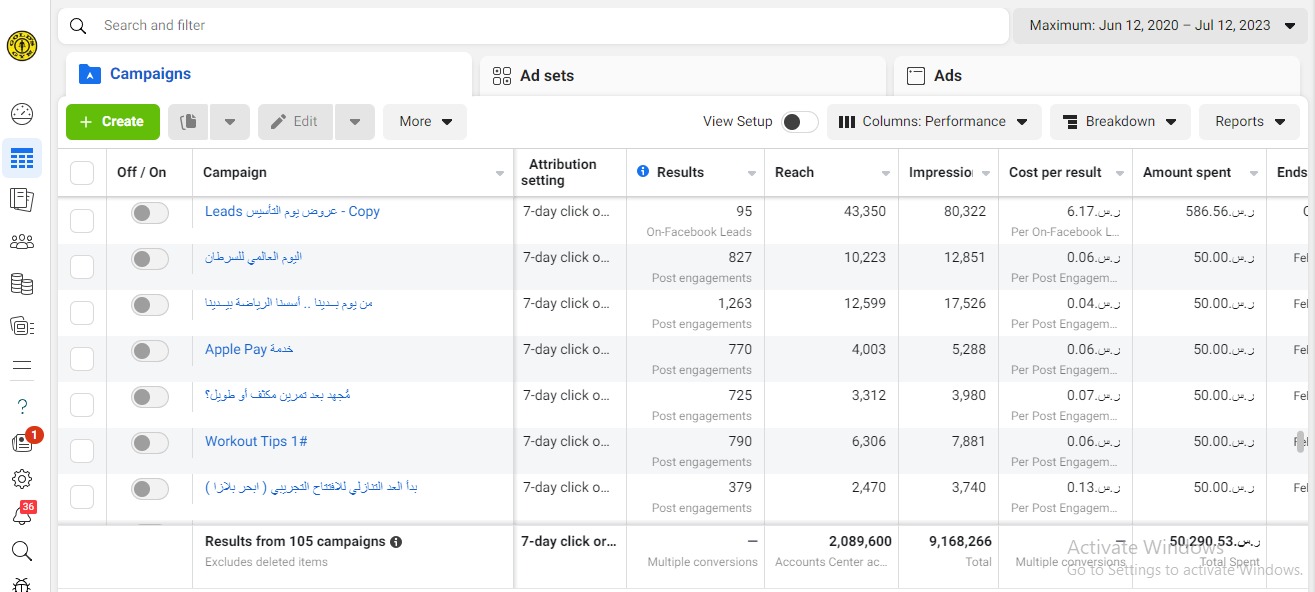This screenshot has width=1315, height=592.
Task: Open the Leads عروض يوم التأسيس Copy campaign
Action: [x=292, y=212]
